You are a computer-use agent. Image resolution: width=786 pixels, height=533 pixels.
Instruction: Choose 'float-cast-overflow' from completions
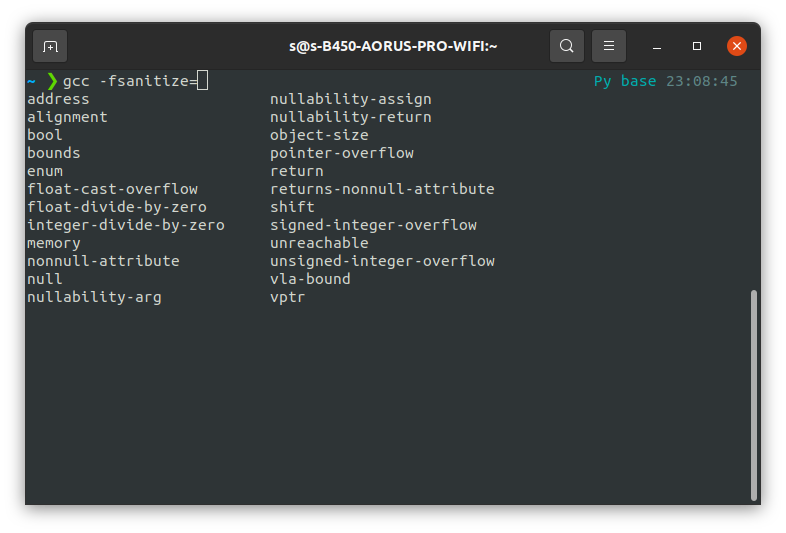point(112,189)
